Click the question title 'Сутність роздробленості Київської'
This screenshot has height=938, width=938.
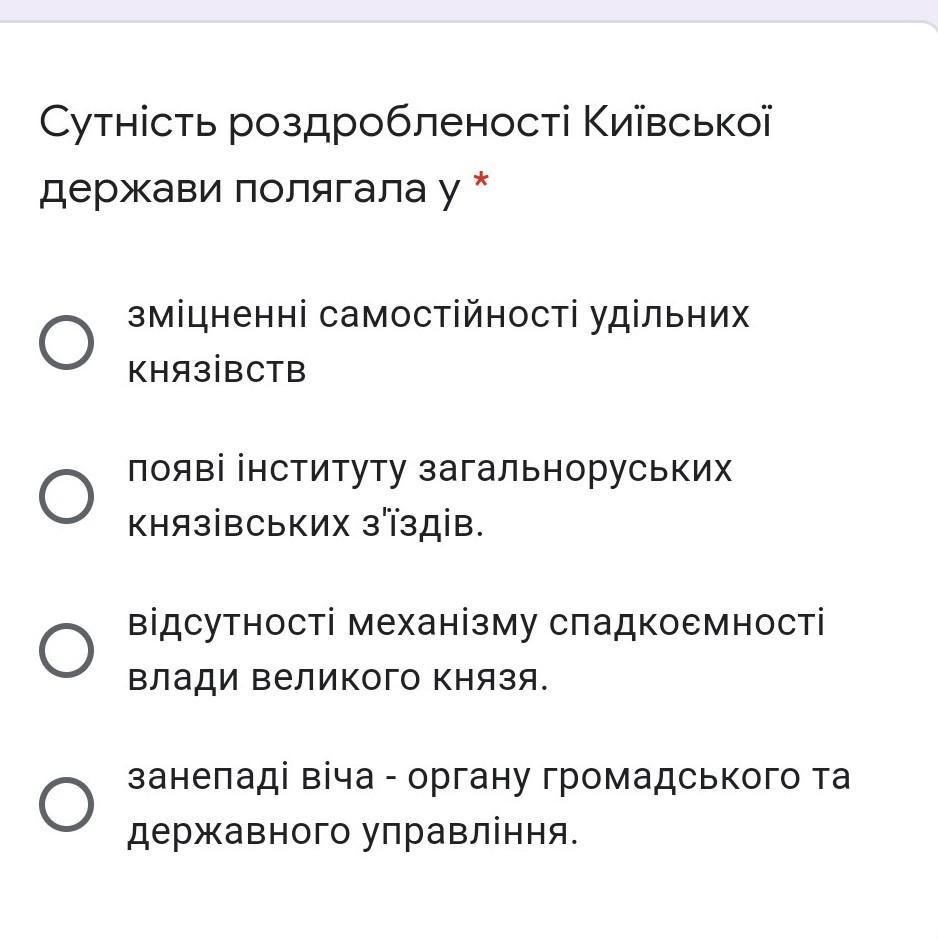[405, 124]
